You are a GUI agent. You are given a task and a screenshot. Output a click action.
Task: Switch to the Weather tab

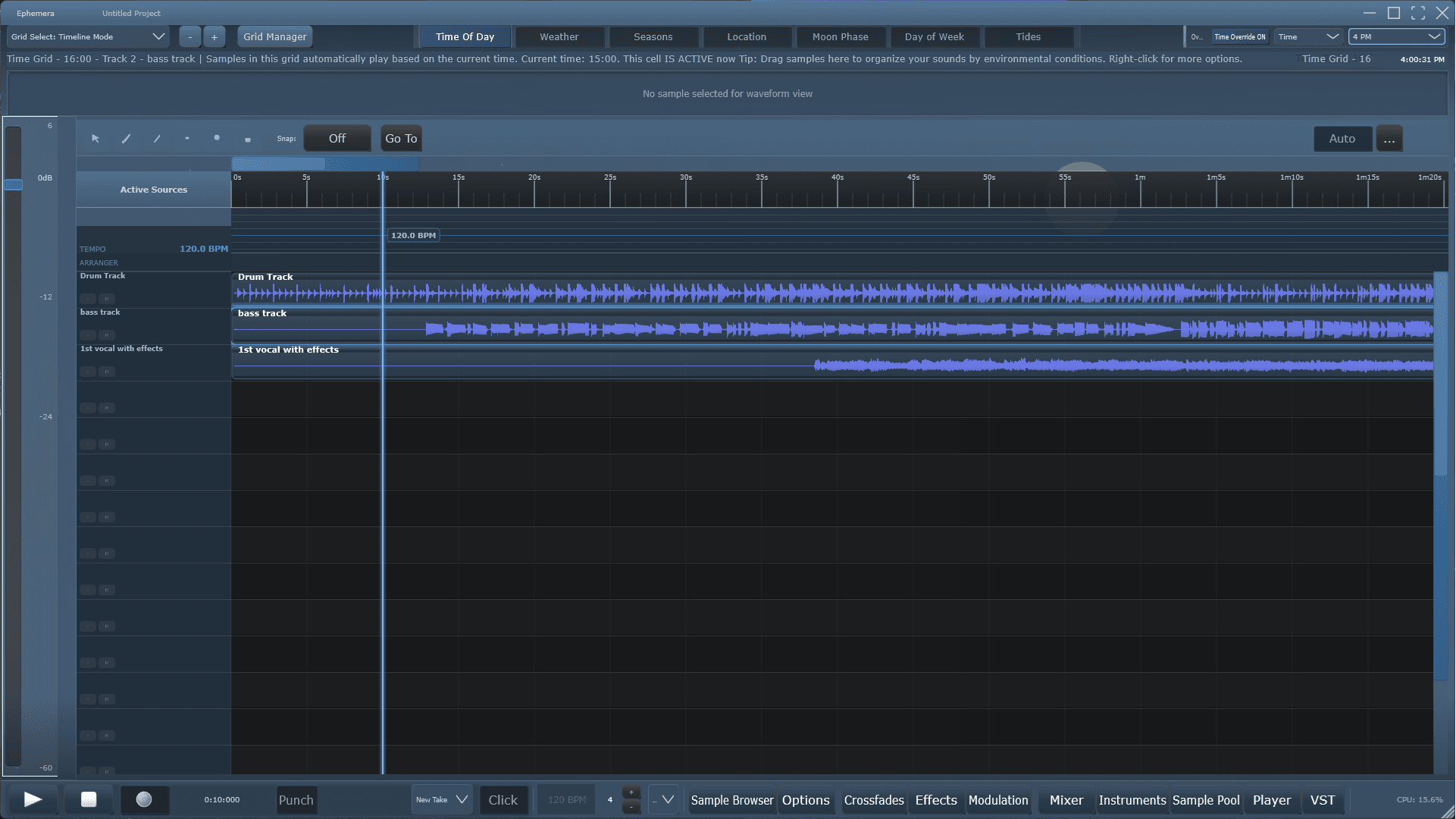point(559,36)
